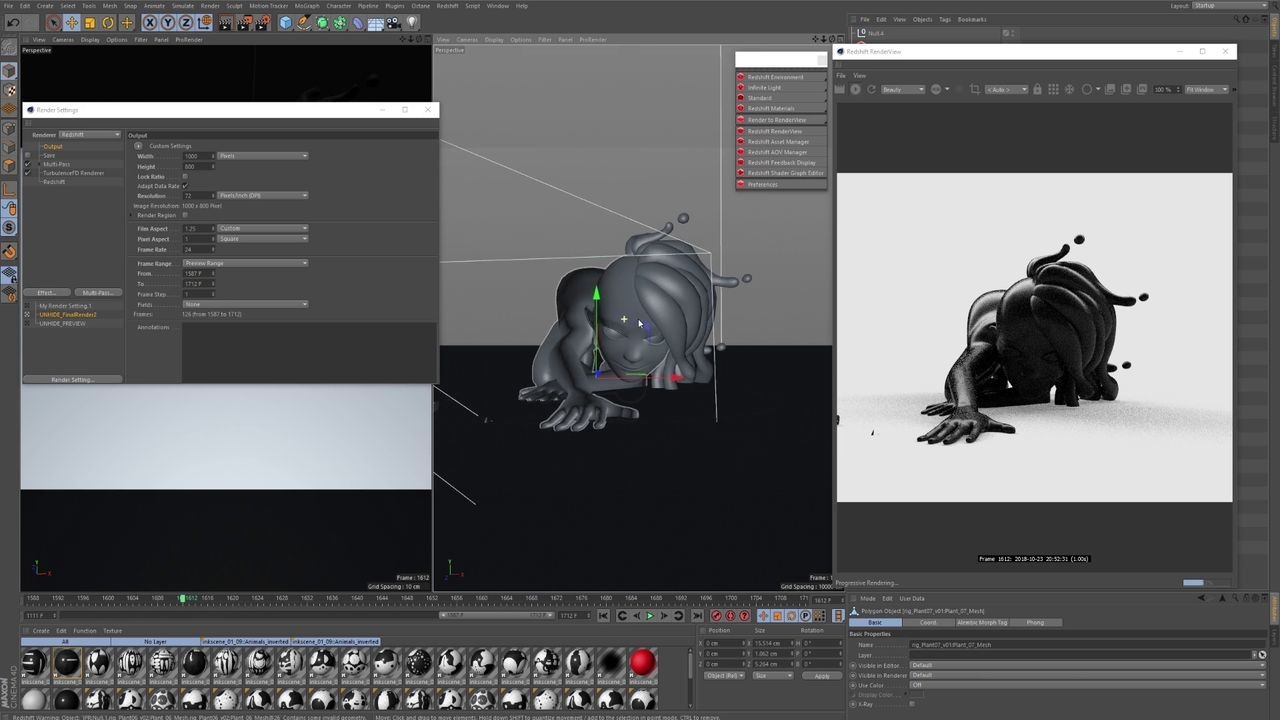Image resolution: width=1280 pixels, height=720 pixels.
Task: Click the timeline play button
Action: tap(650, 616)
